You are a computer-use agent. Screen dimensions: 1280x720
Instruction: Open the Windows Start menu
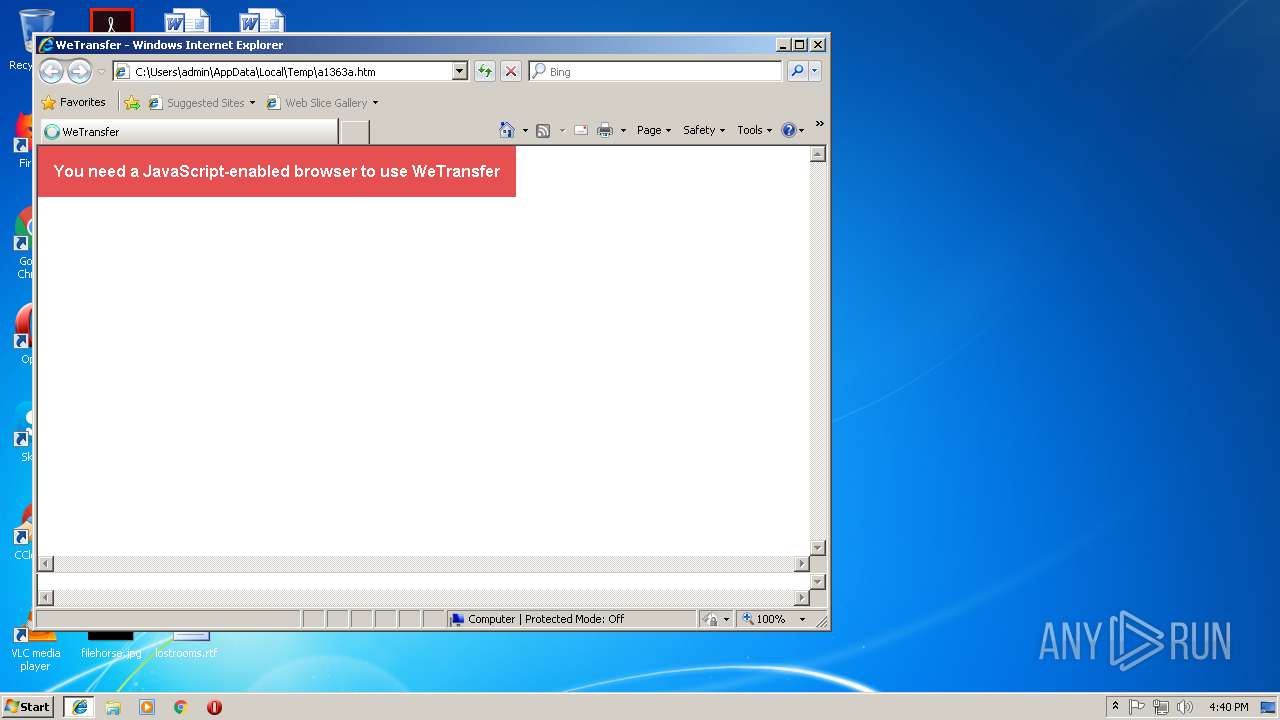[28, 706]
